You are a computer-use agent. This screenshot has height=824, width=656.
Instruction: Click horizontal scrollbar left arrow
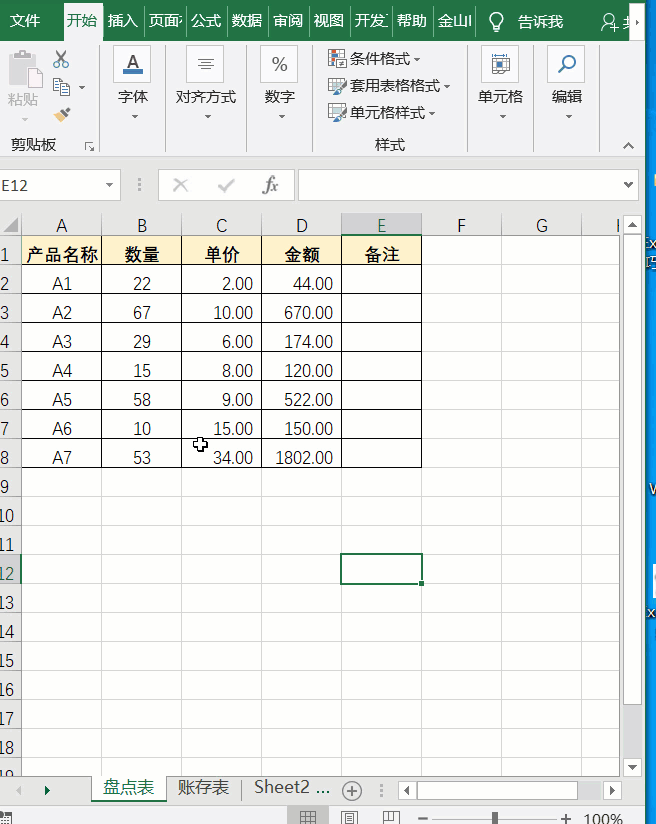(x=406, y=790)
